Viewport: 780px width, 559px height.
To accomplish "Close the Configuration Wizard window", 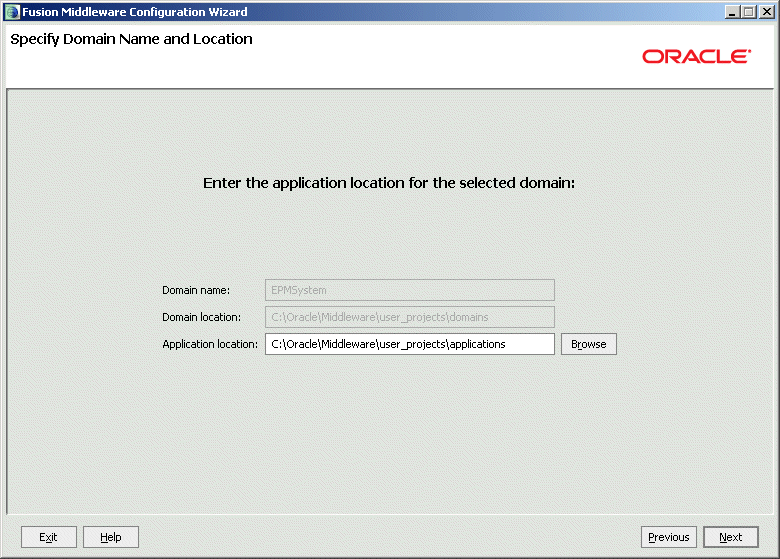I will 767,12.
